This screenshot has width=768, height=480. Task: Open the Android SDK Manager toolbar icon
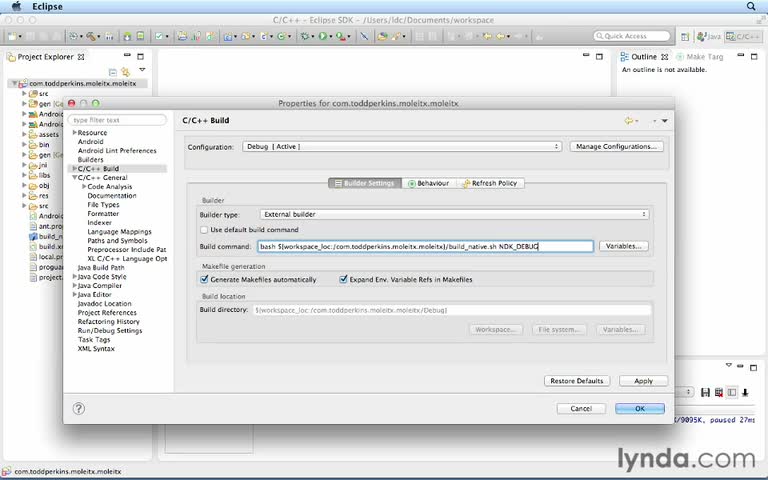[x=127, y=36]
